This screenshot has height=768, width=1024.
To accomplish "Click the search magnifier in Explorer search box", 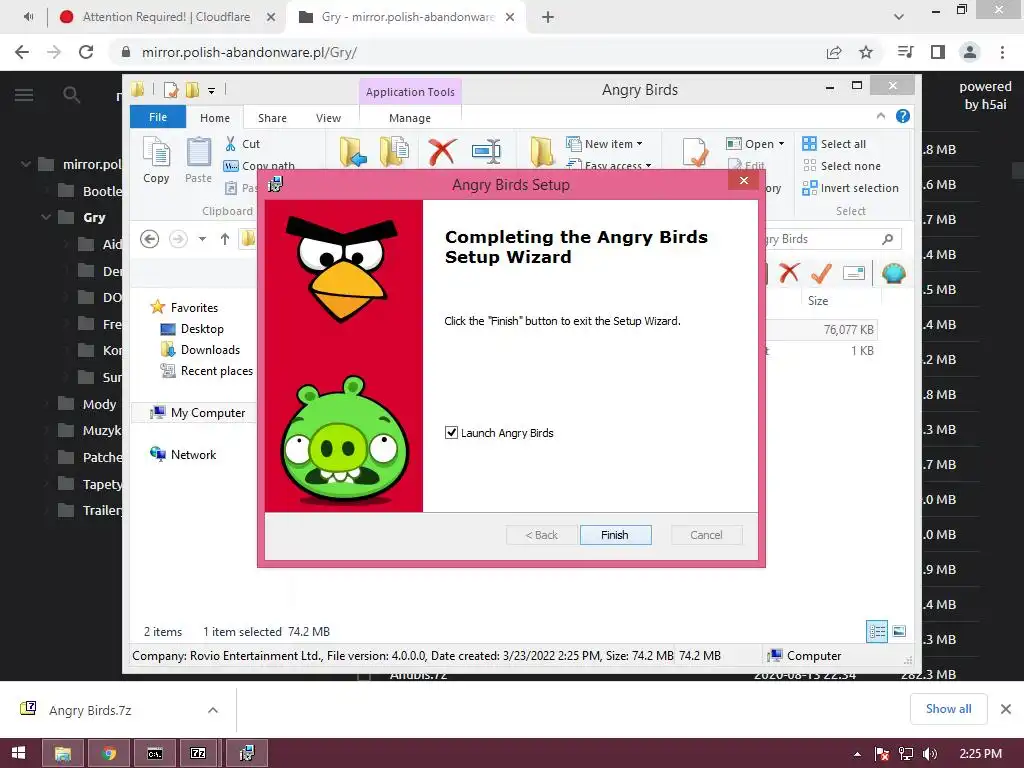I will [888, 239].
